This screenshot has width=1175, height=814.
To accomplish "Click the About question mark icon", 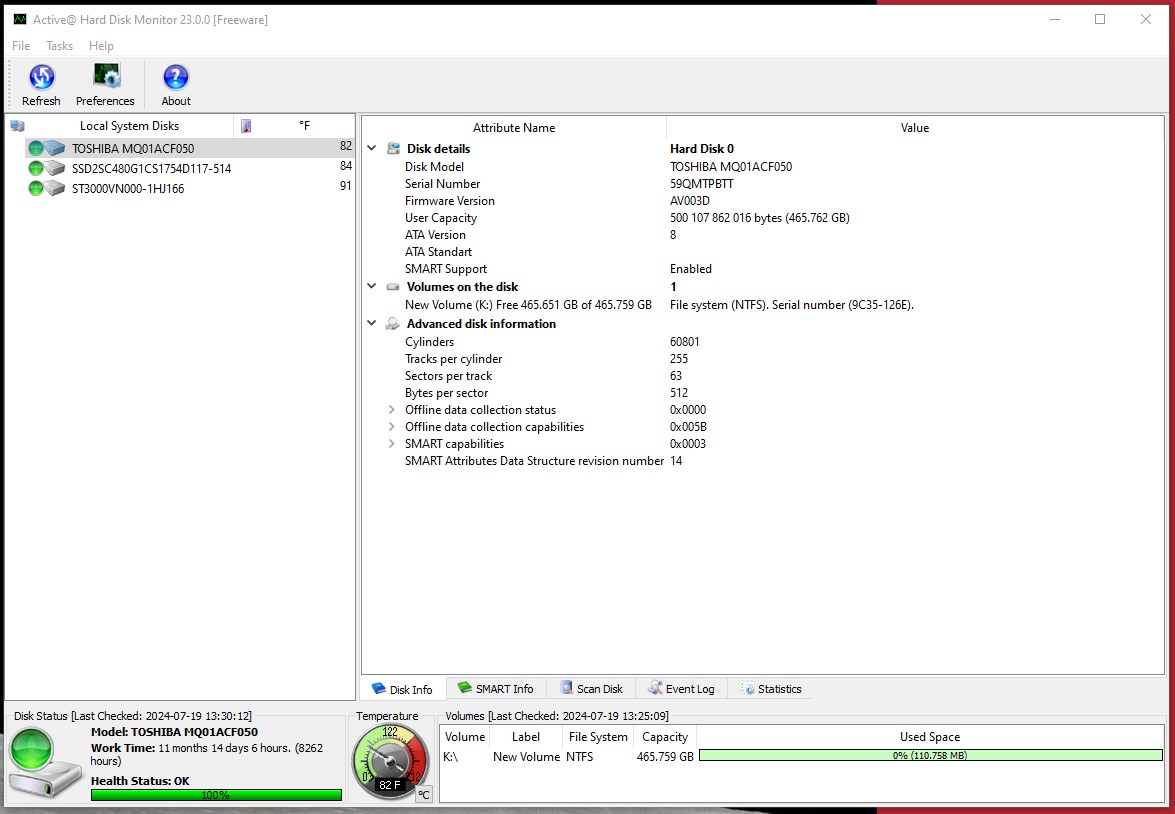I will (x=176, y=78).
